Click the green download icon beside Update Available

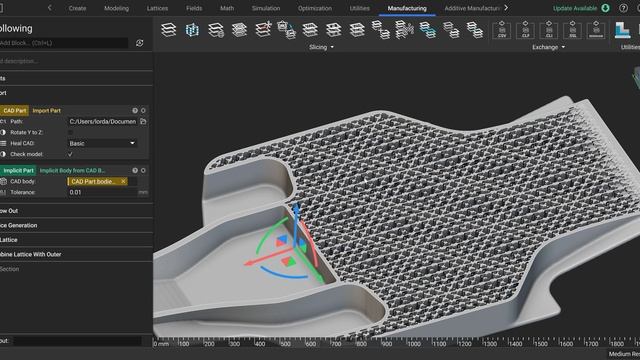click(x=605, y=8)
